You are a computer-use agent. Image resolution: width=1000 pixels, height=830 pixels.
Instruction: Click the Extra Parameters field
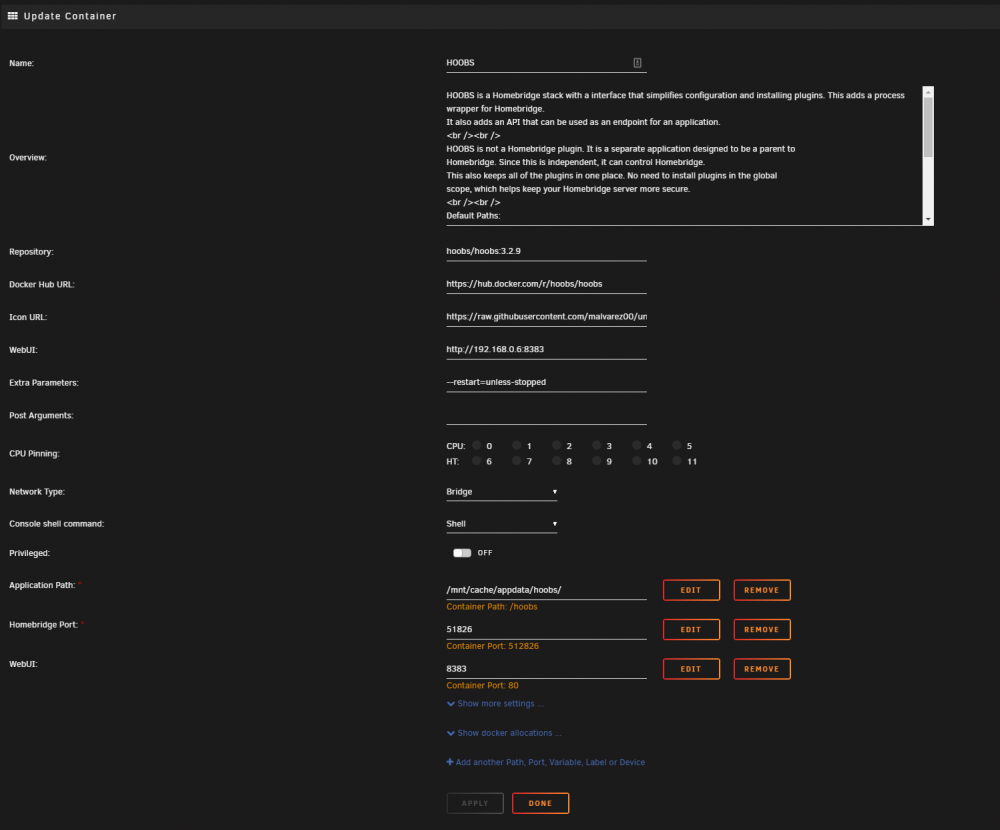click(x=547, y=382)
